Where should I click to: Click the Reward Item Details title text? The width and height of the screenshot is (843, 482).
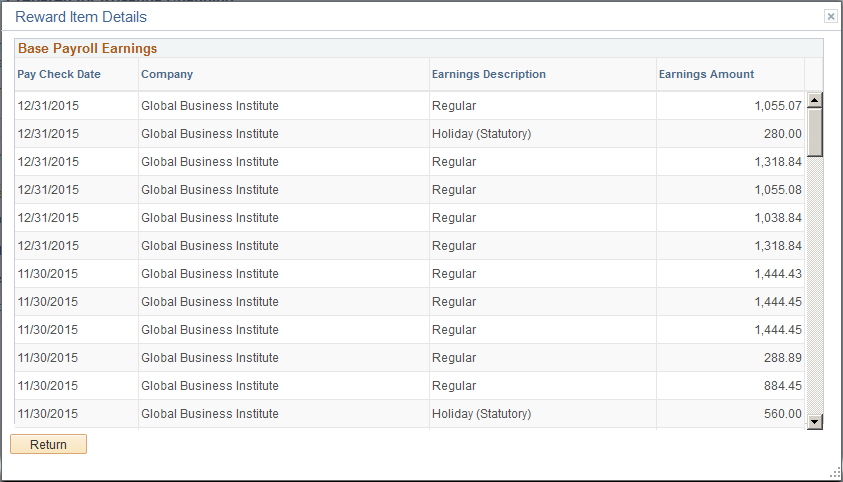click(x=81, y=17)
